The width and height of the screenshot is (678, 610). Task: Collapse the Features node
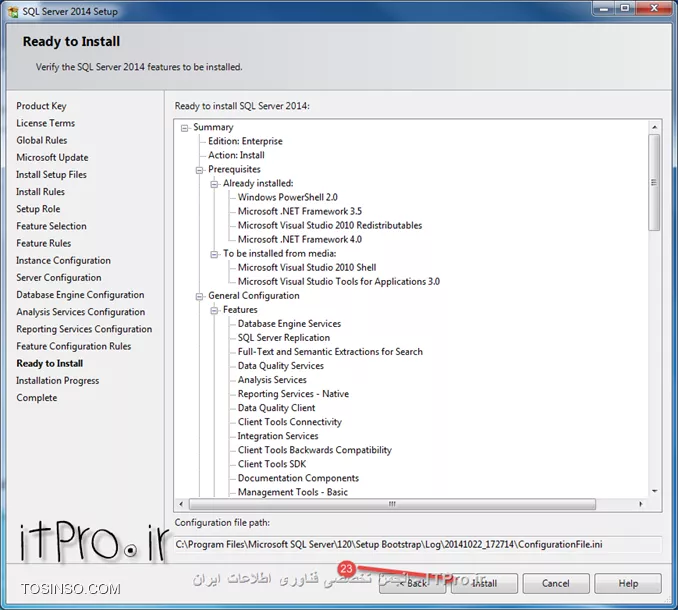tap(214, 310)
